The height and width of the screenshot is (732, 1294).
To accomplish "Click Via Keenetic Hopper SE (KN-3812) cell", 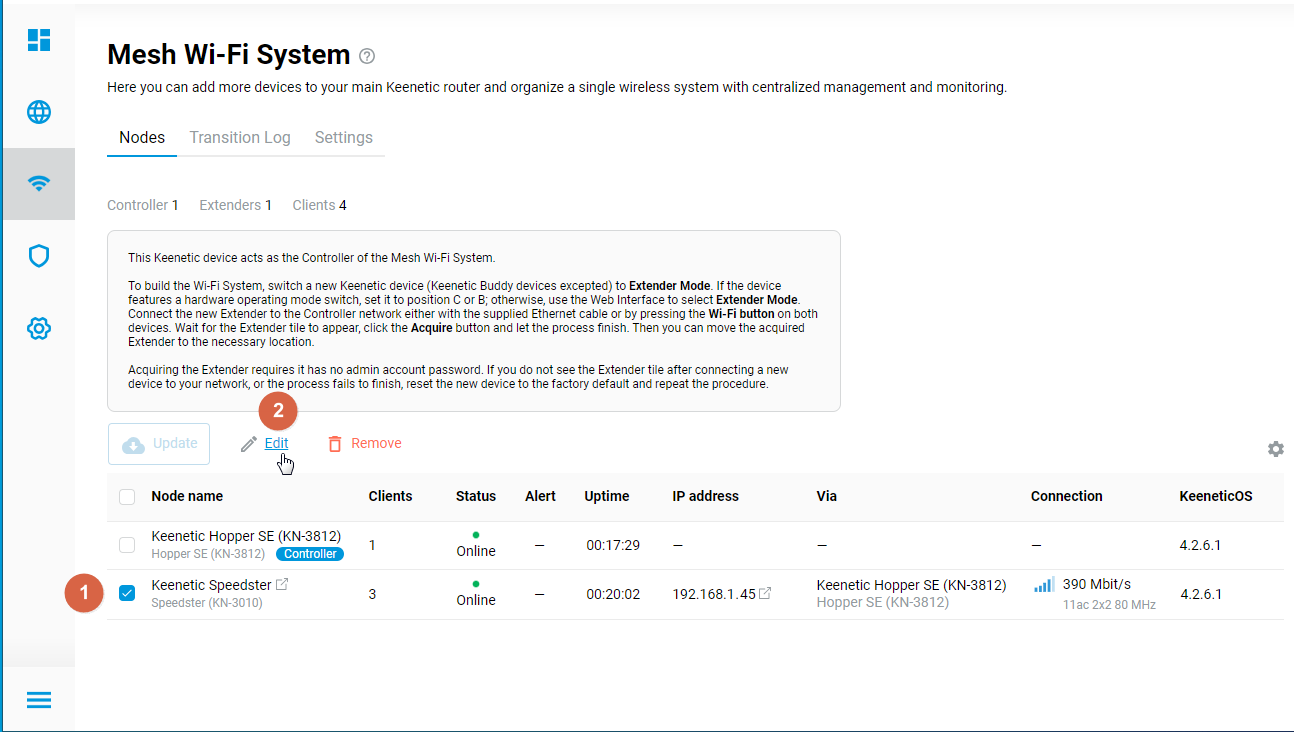I will [x=912, y=594].
